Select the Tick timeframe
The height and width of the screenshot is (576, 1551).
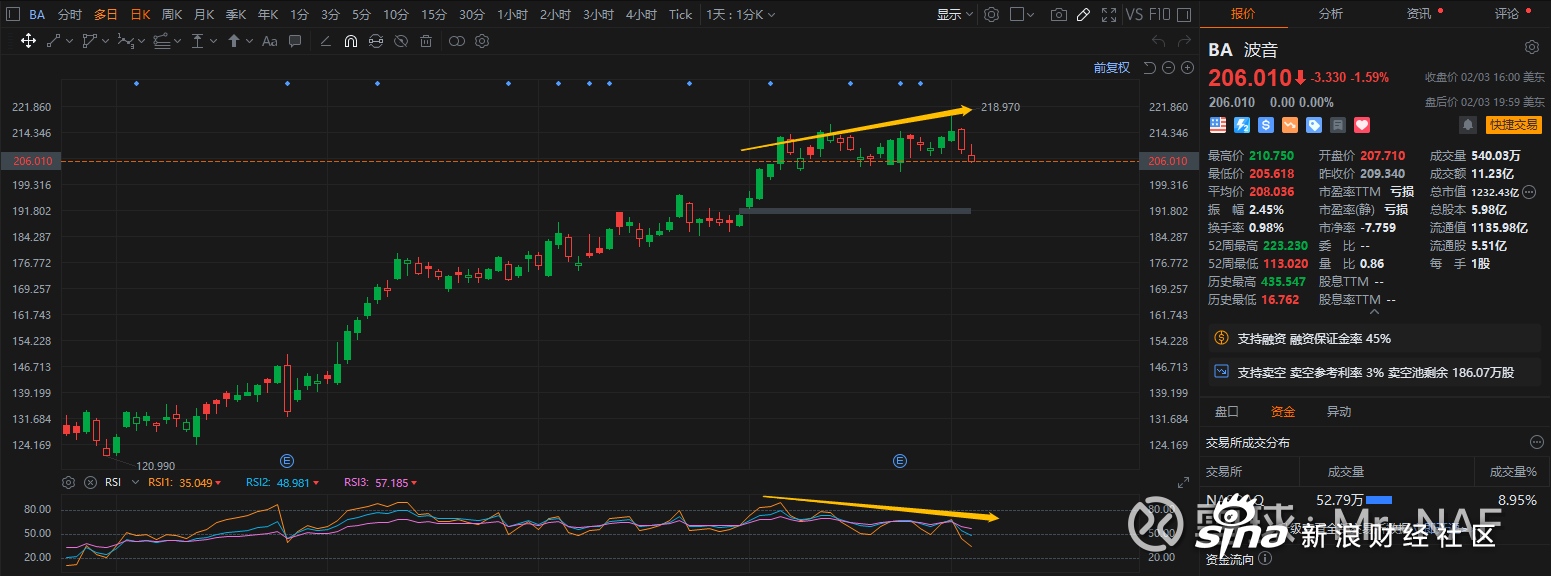[x=680, y=14]
